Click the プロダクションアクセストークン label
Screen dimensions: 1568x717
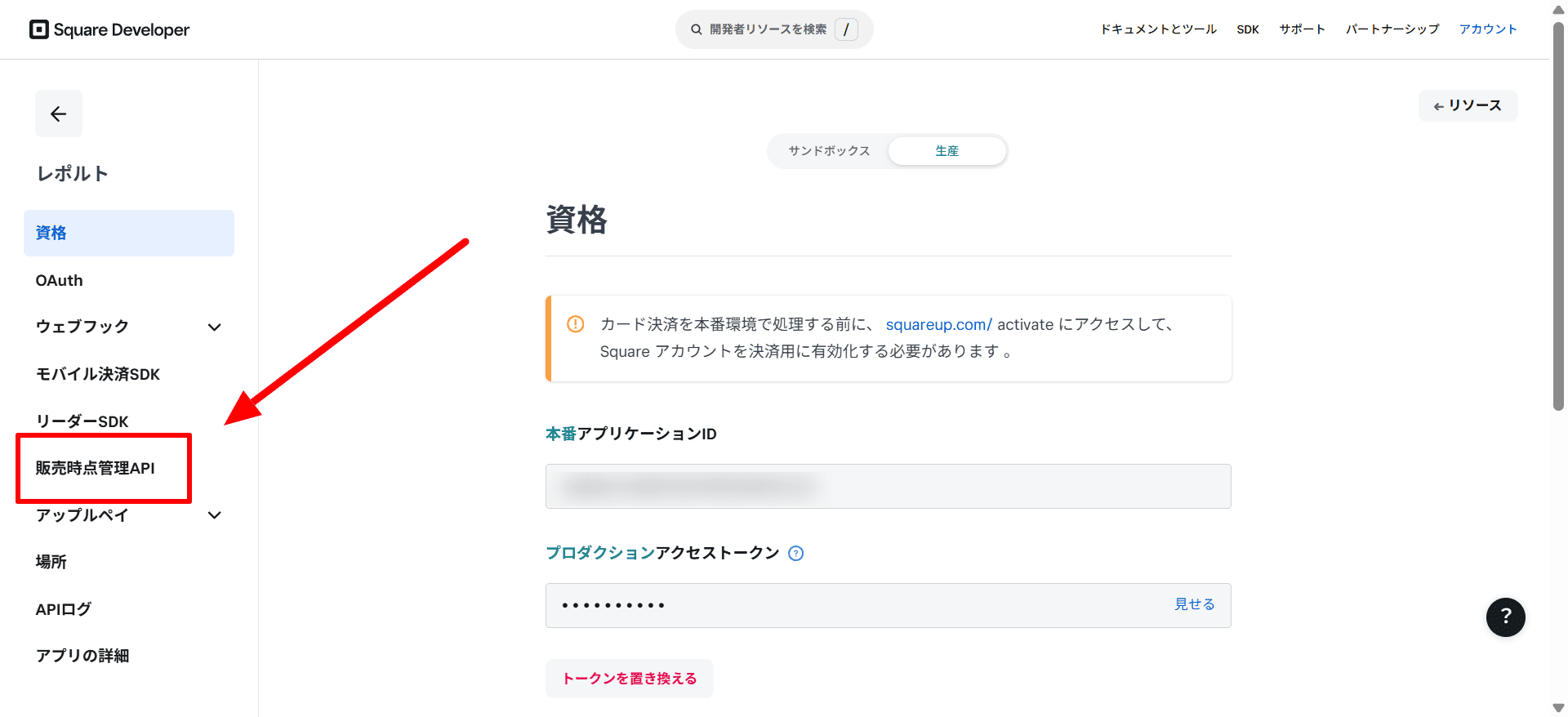click(662, 553)
